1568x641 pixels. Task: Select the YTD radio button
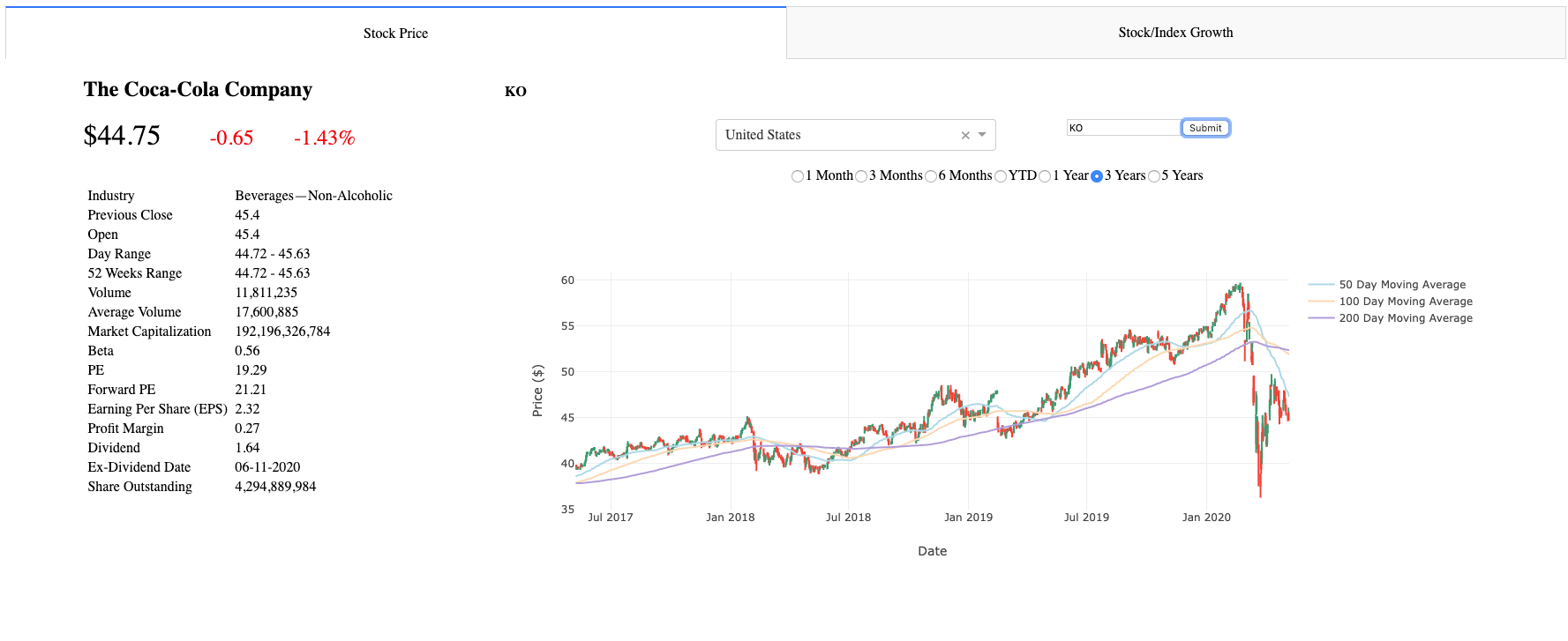coord(1001,176)
